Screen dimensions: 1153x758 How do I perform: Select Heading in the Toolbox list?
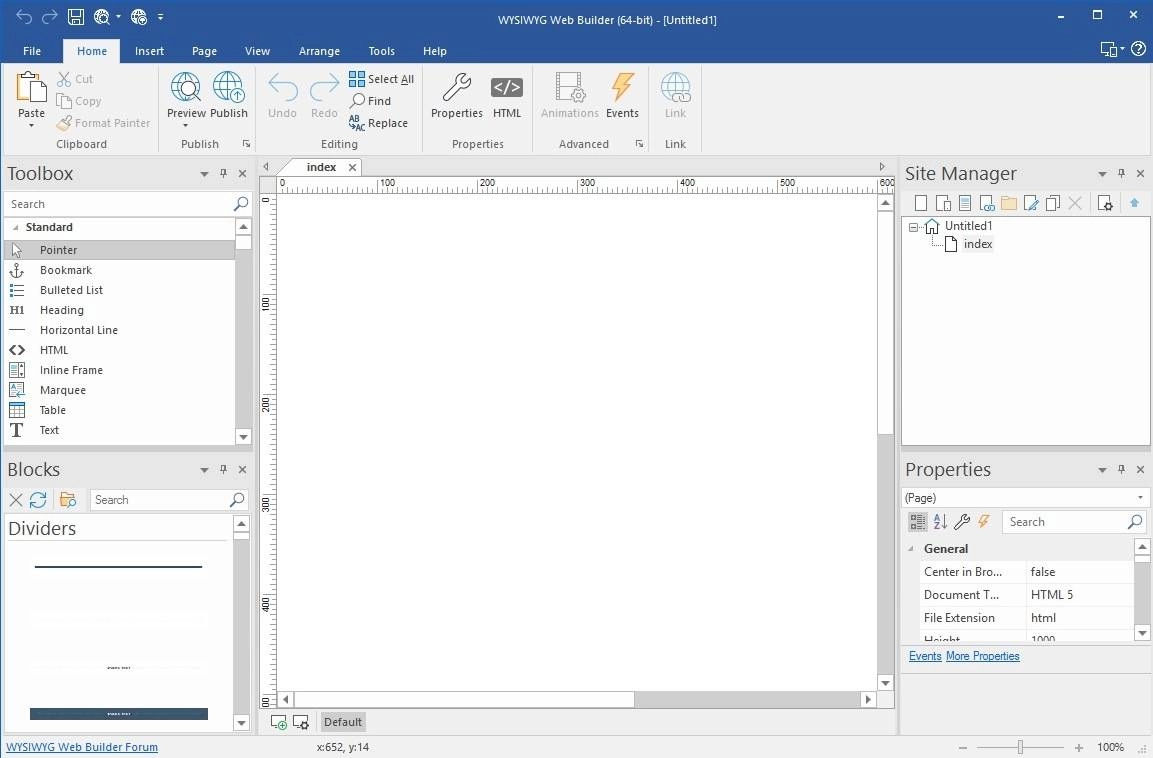click(120, 310)
